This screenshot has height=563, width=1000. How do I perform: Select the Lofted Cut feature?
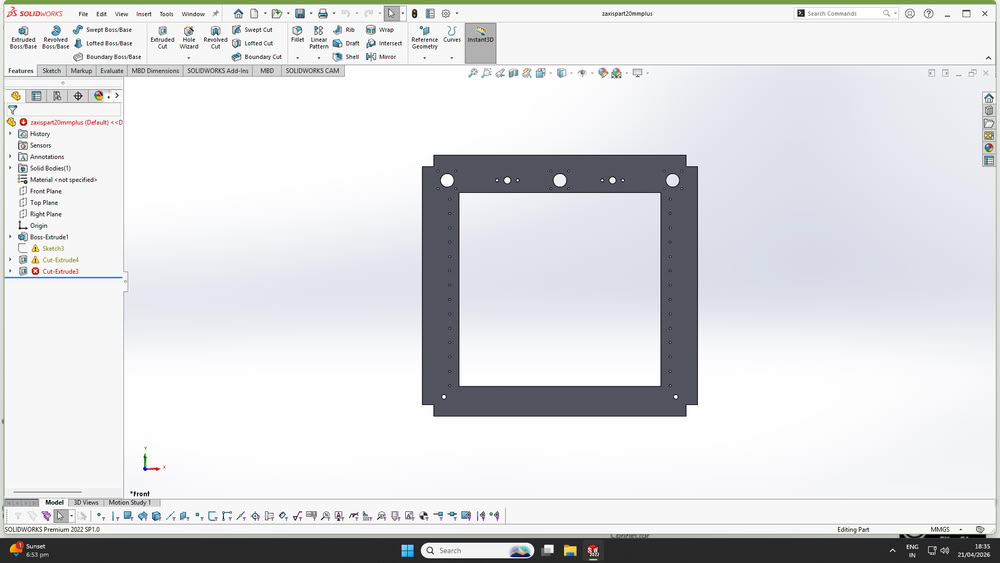click(x=252, y=43)
